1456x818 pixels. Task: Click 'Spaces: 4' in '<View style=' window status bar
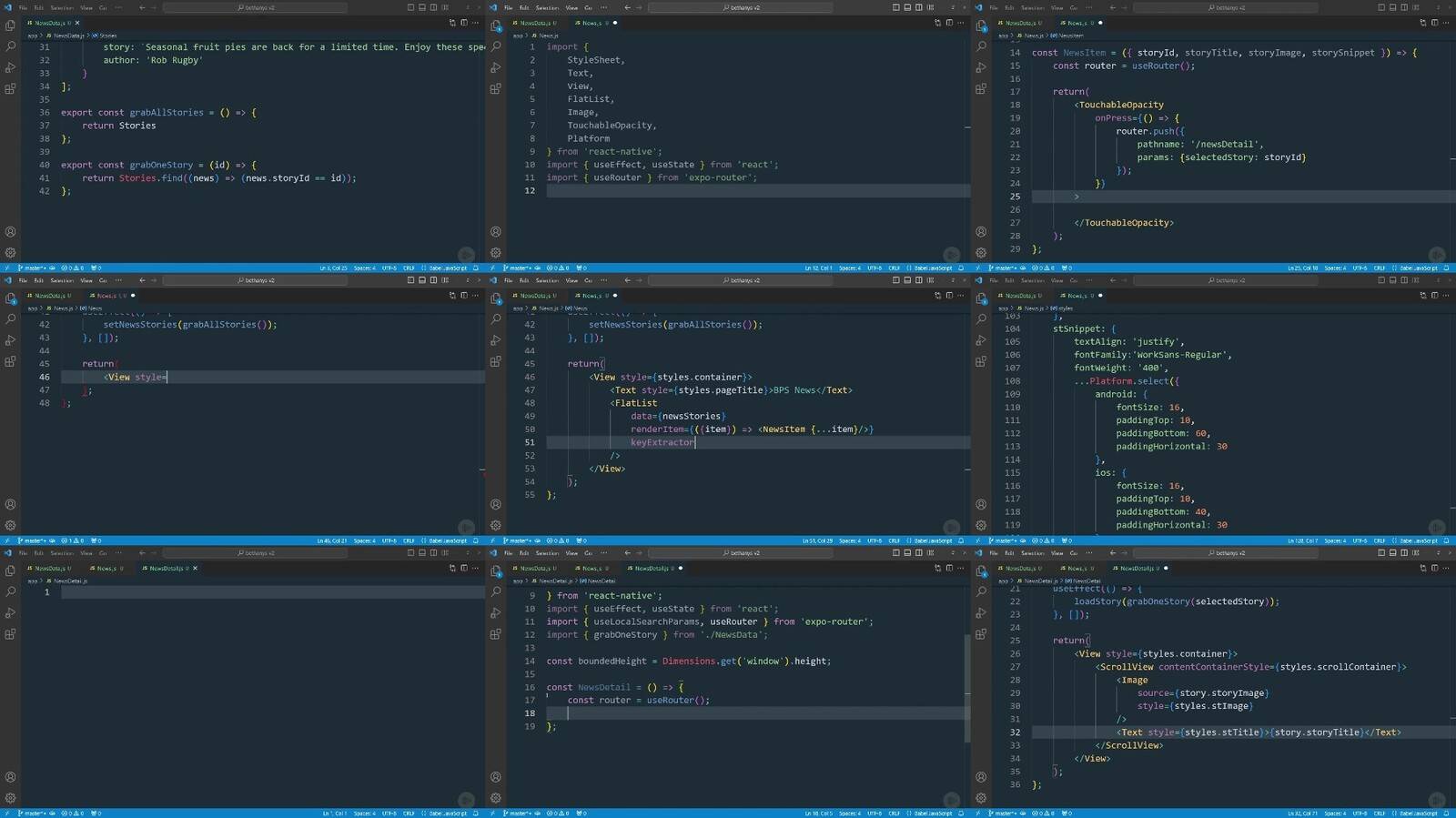364,541
